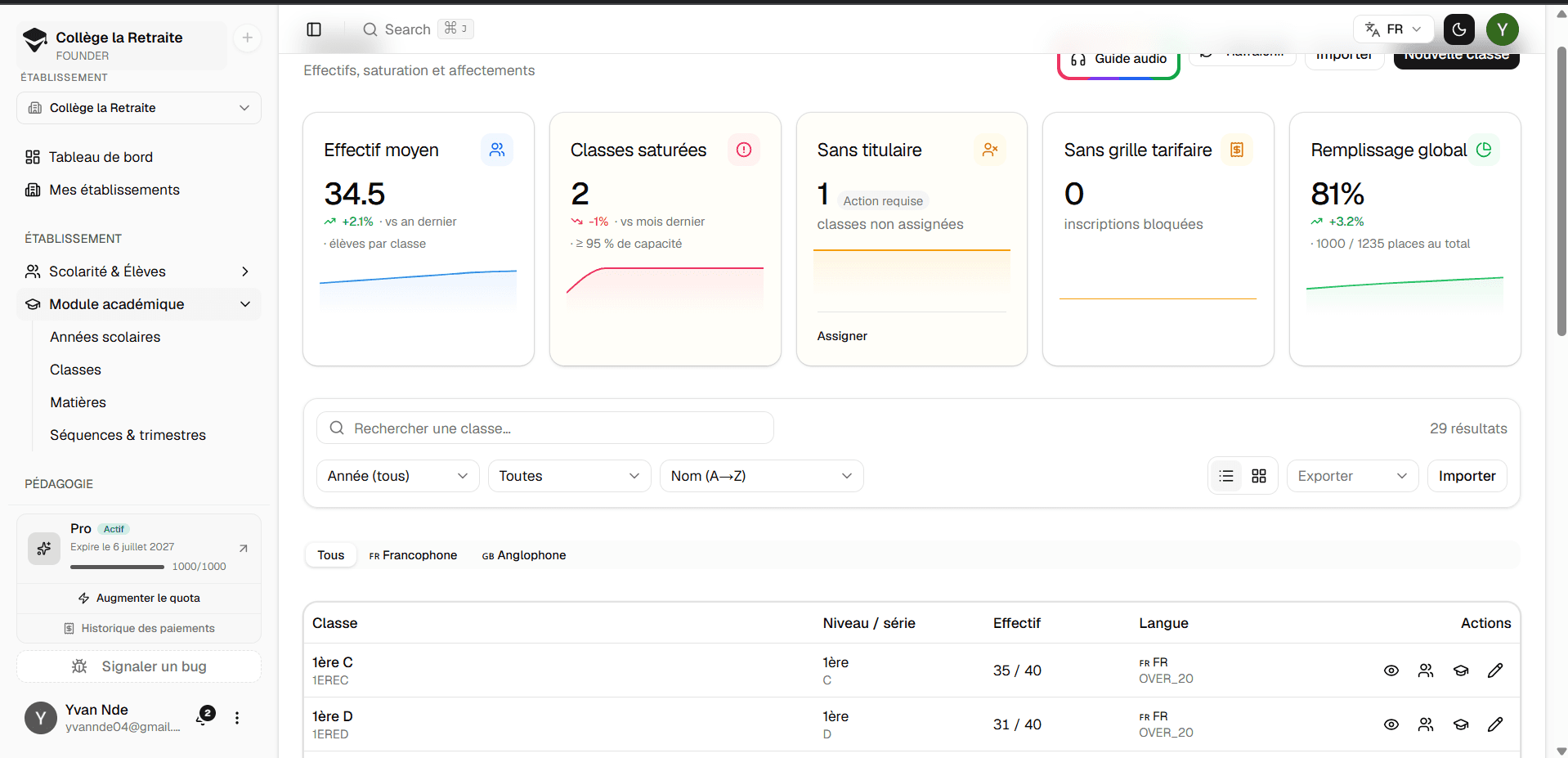The width and height of the screenshot is (1568, 758).
Task: View 1ère C with the eye icon
Action: pos(1391,671)
